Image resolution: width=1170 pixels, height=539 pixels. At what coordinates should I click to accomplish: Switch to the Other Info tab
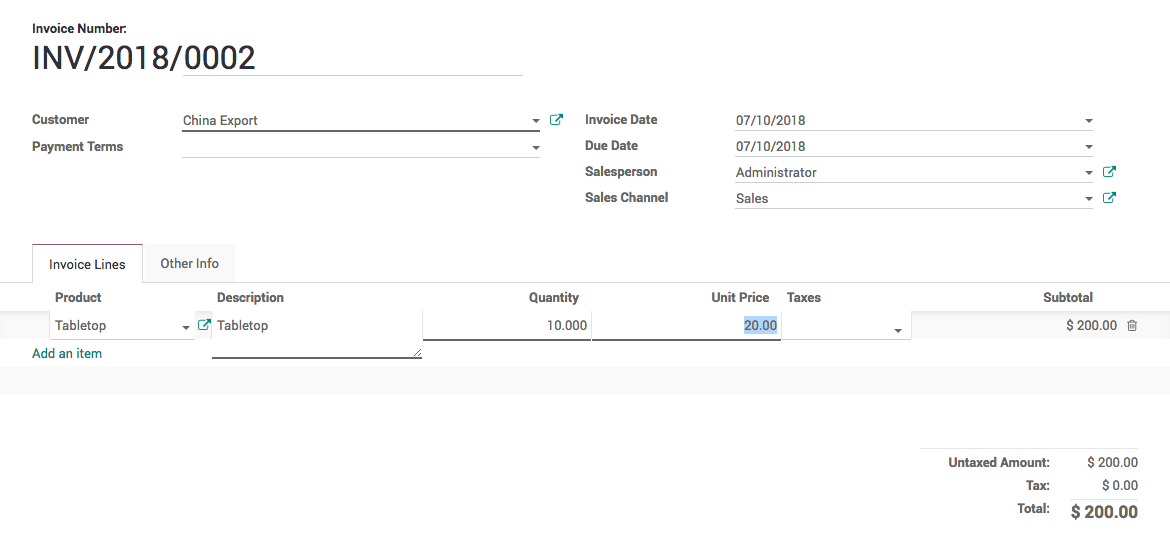(x=189, y=263)
